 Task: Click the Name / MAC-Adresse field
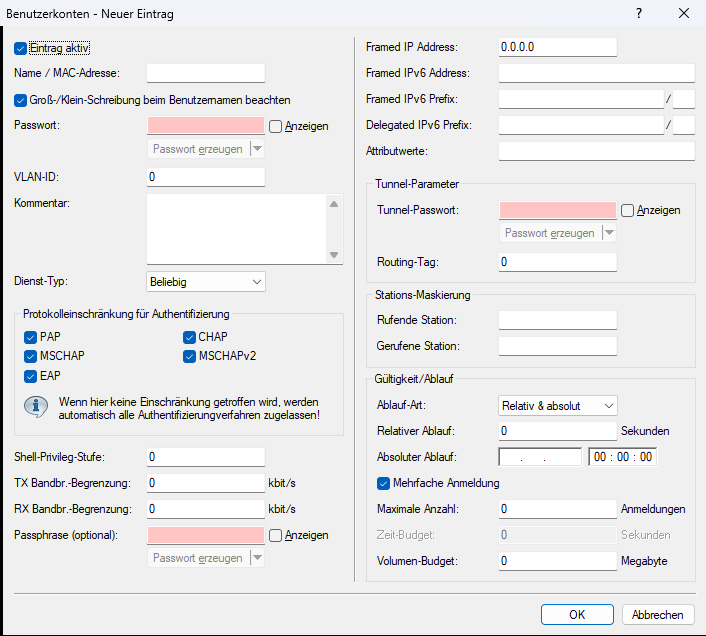pos(205,73)
